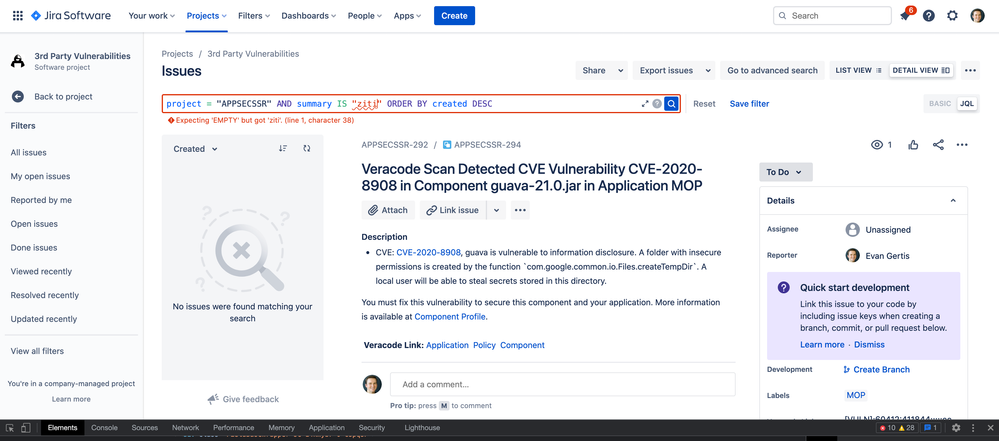Reset the search query
The width and height of the screenshot is (999, 441).
coord(704,103)
